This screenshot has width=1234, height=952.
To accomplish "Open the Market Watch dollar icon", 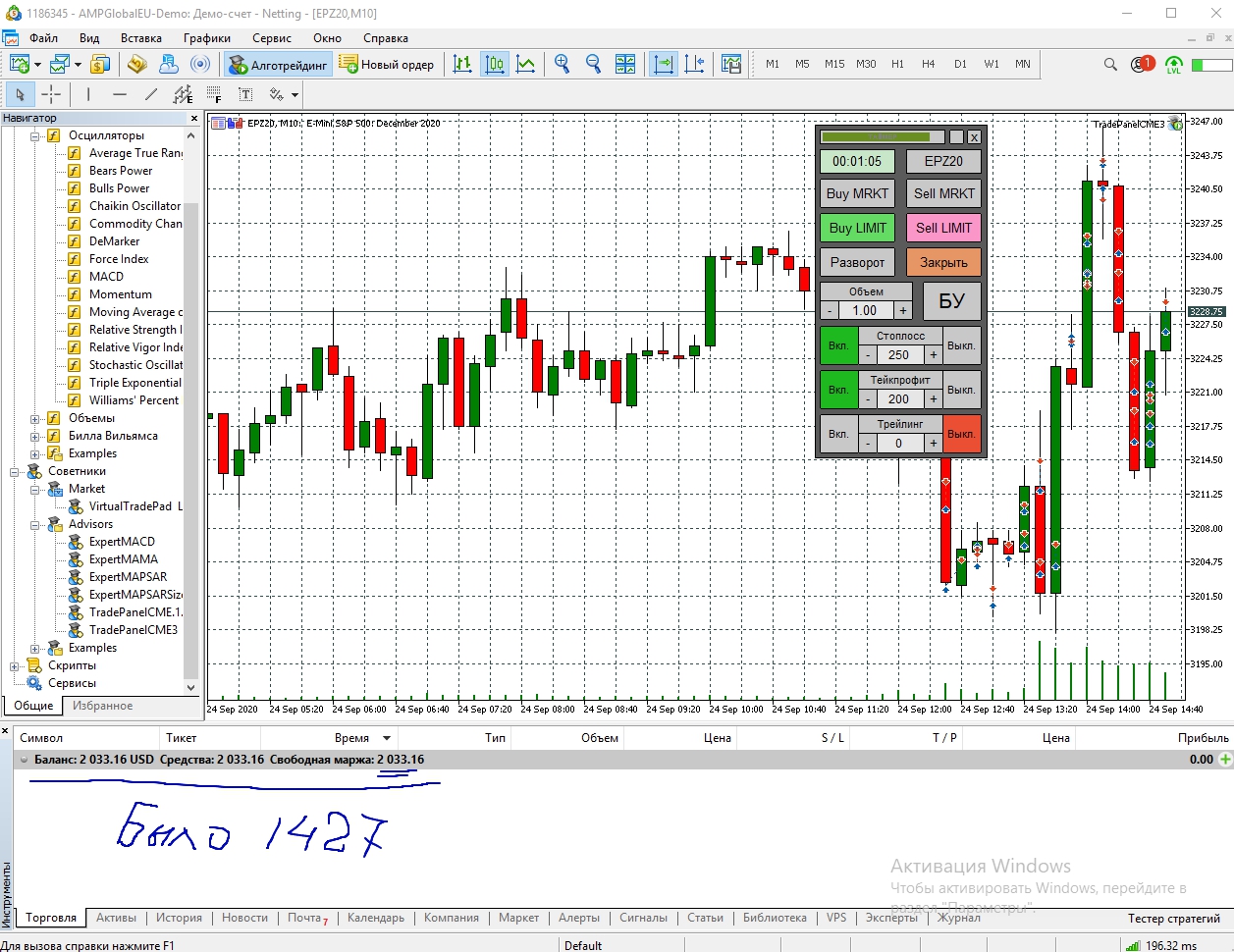I will tap(100, 64).
